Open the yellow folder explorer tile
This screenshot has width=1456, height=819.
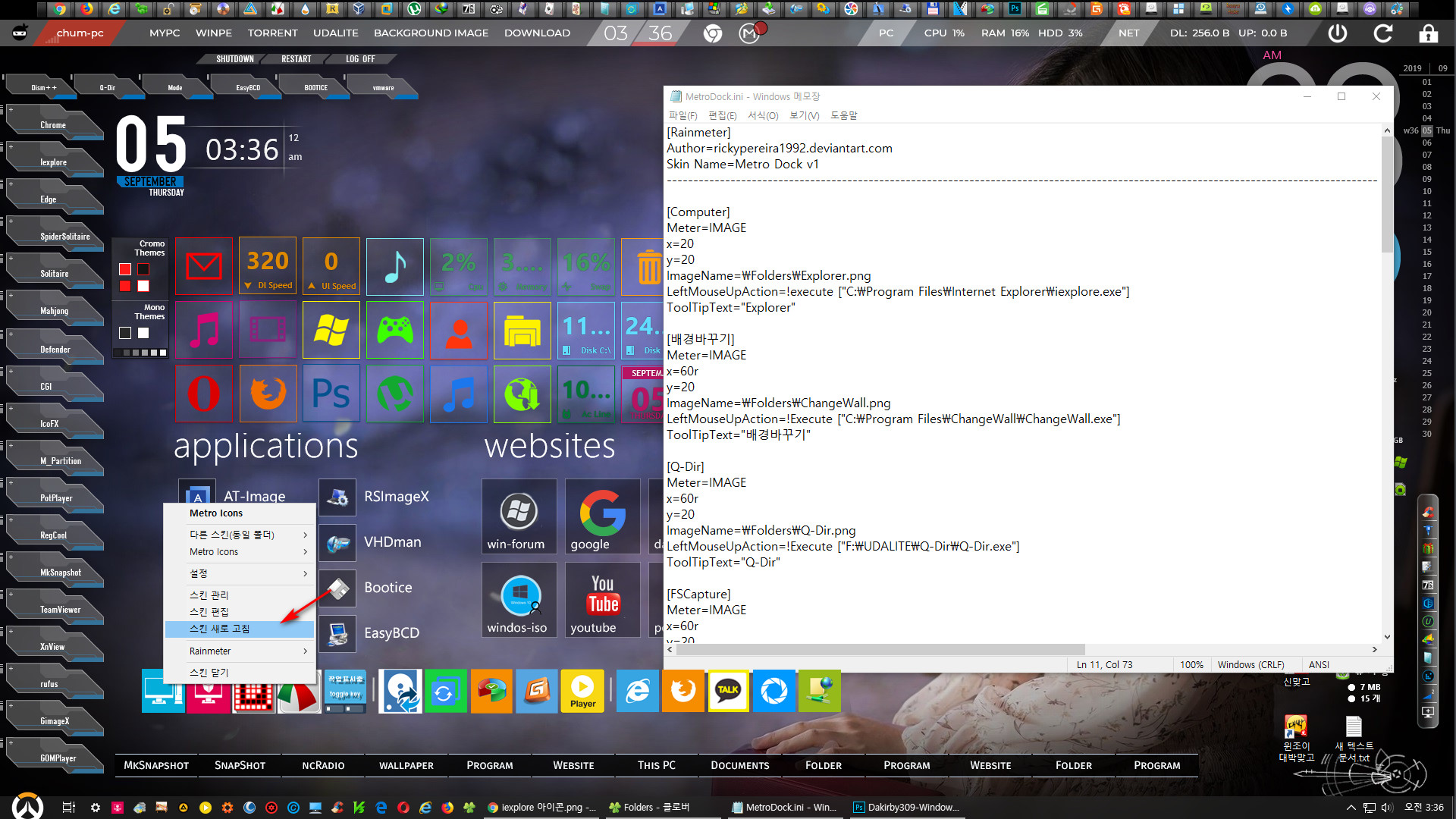522,330
